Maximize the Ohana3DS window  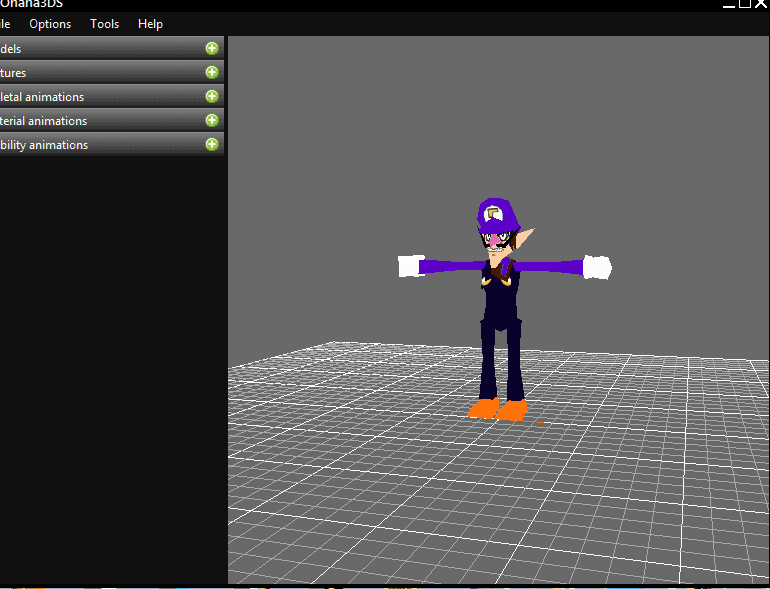[745, 3]
